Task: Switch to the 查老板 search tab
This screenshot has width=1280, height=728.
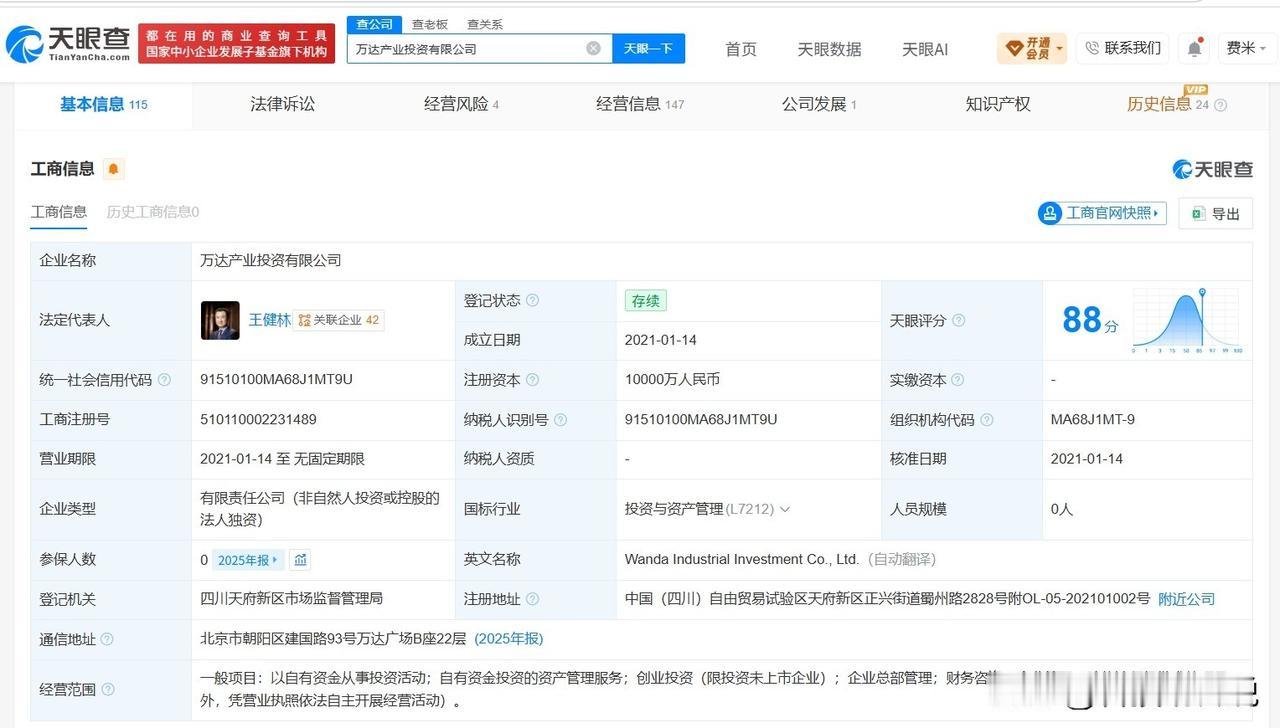Action: click(430, 24)
